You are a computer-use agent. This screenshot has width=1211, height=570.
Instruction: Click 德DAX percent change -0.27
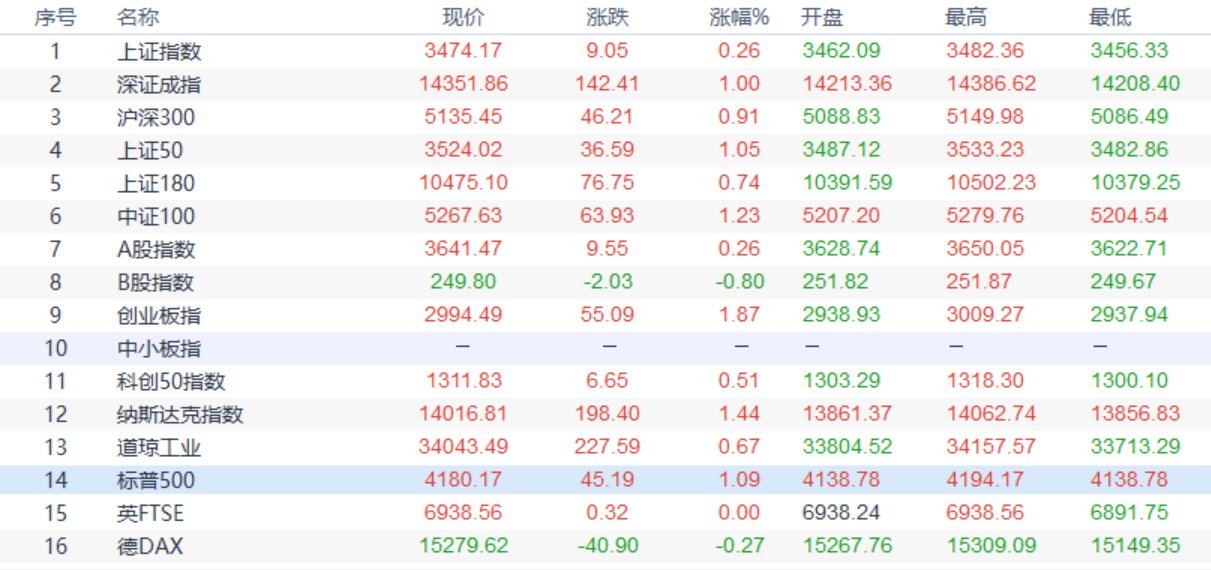click(739, 545)
